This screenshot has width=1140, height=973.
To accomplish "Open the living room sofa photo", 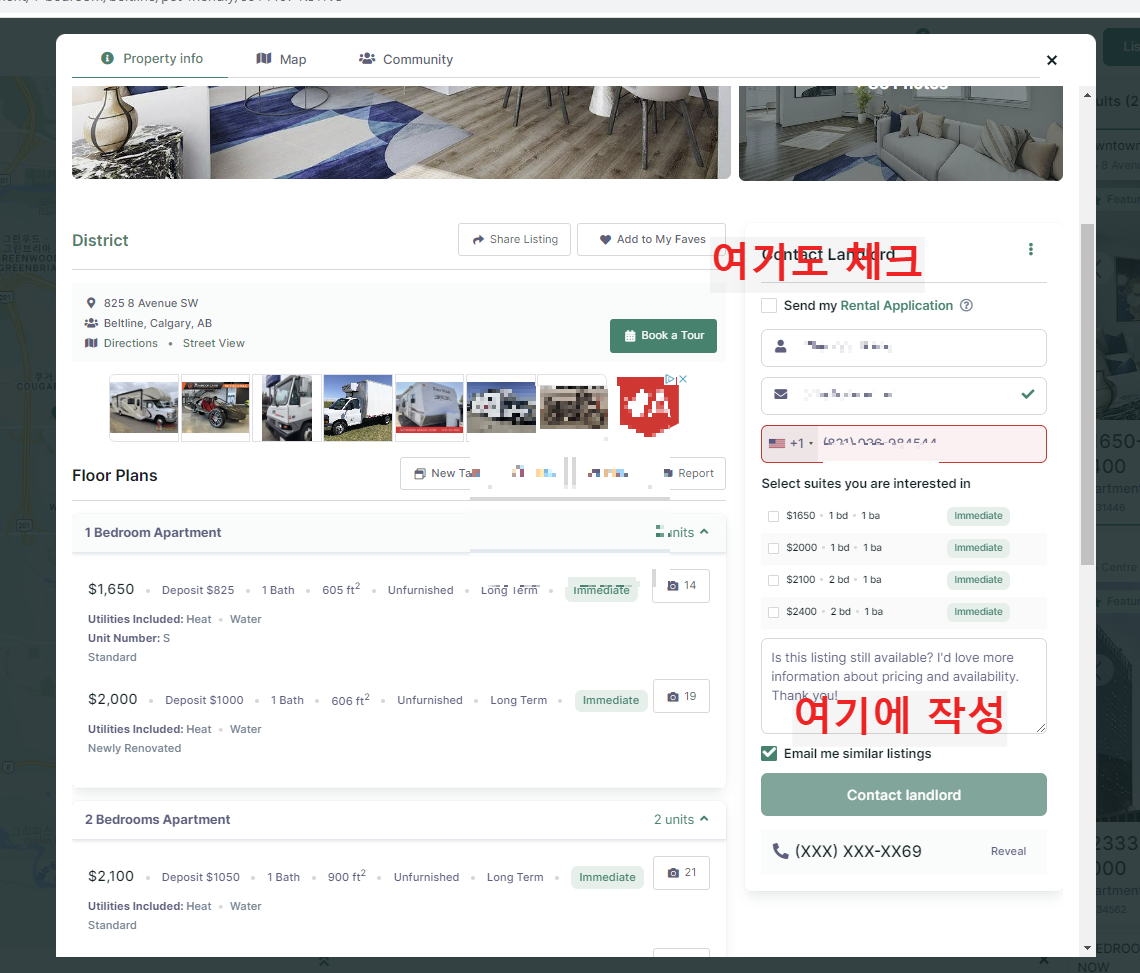I will click(901, 133).
